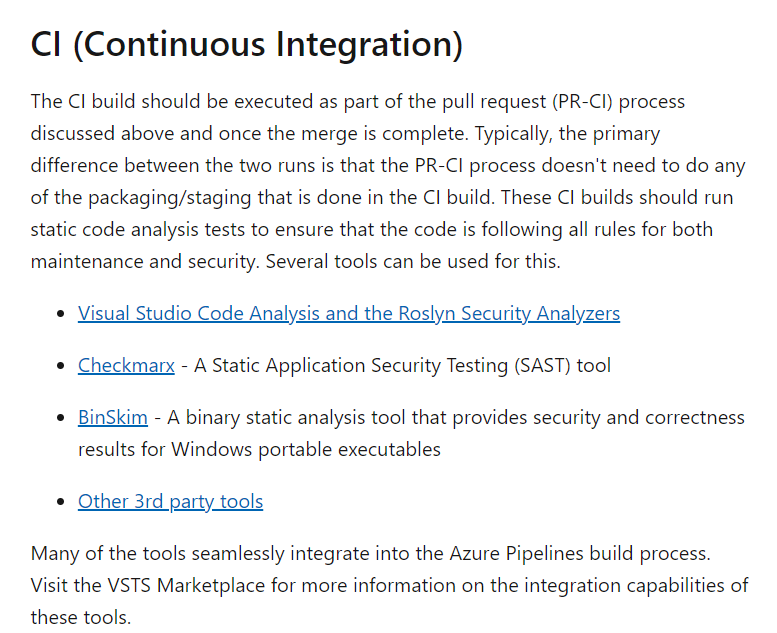777x633 pixels.
Task: Click the closing text 'these tools.'
Action: click(81, 617)
